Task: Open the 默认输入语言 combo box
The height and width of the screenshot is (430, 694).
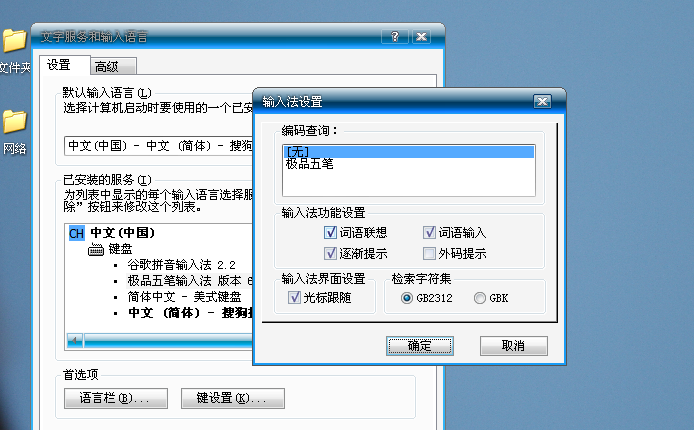Action: pos(158,146)
